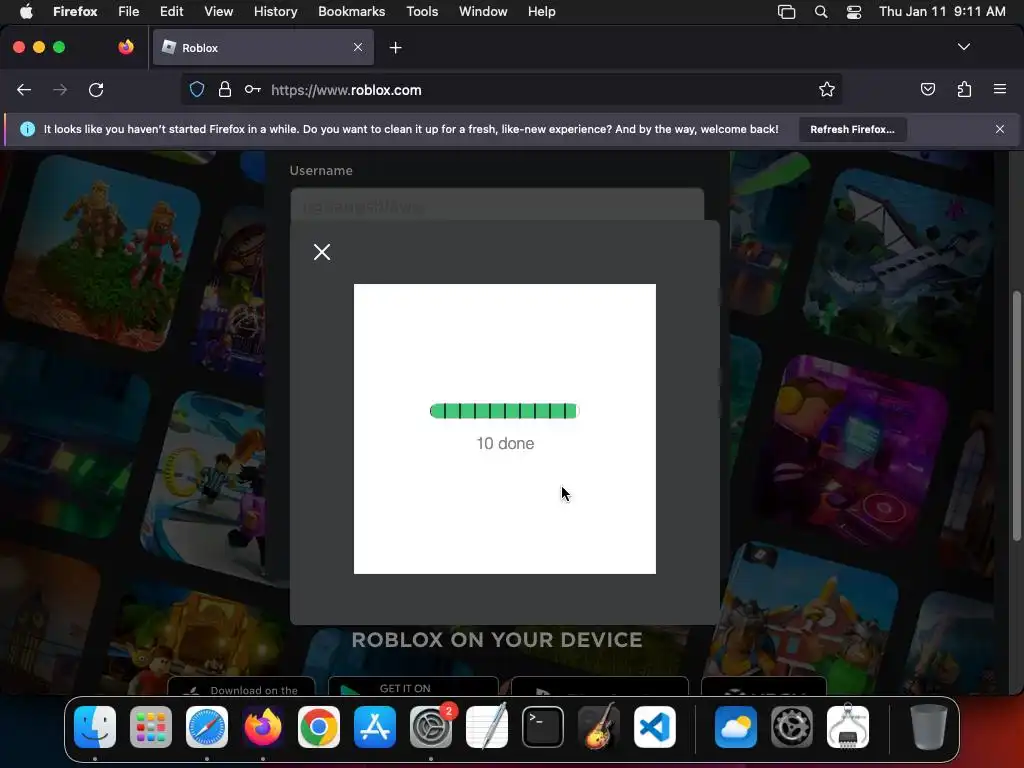Open the Extensions menu icon
The width and height of the screenshot is (1024, 768).
(x=964, y=89)
